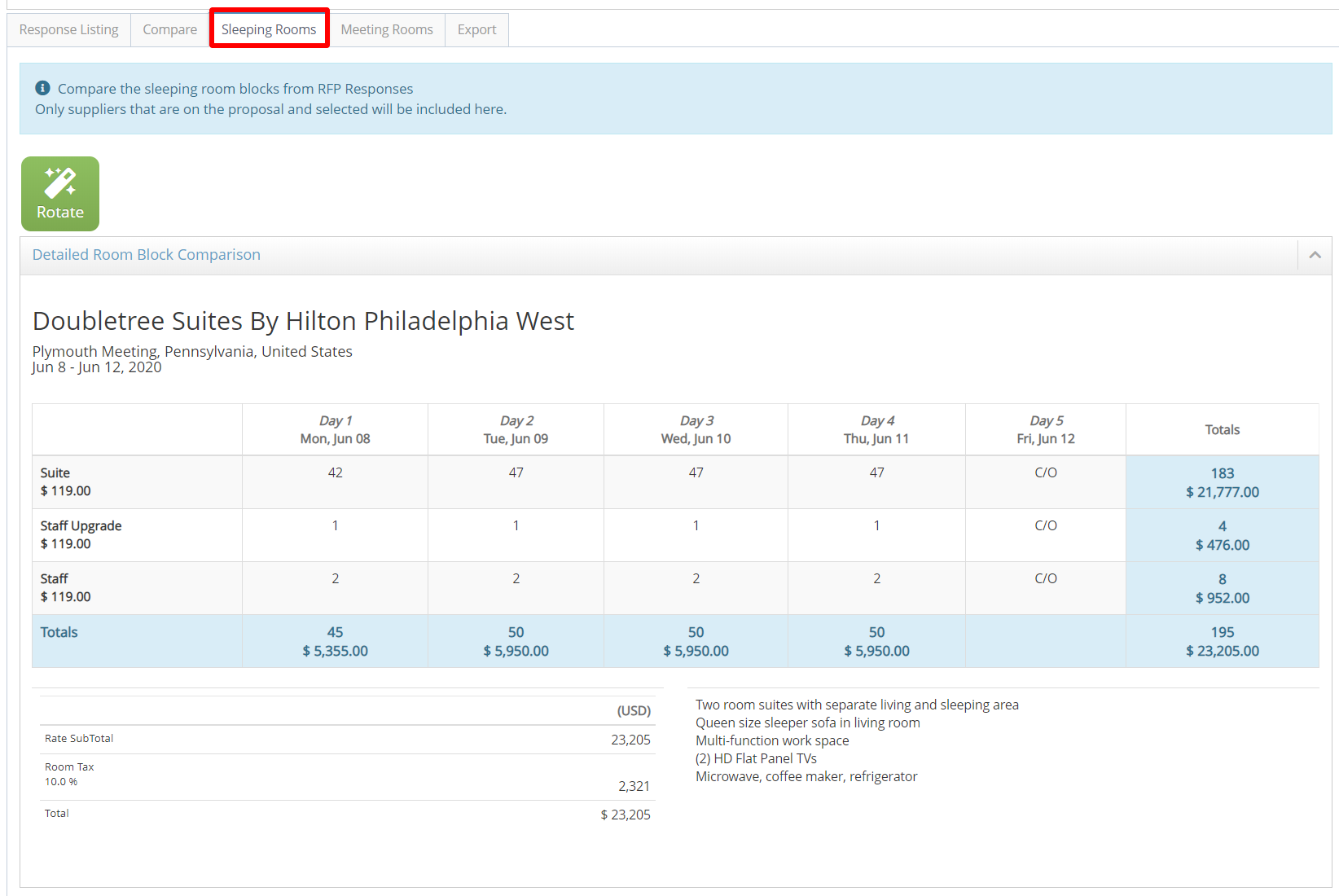Collapse the Detailed Room Block Comparison panel

point(1315,255)
